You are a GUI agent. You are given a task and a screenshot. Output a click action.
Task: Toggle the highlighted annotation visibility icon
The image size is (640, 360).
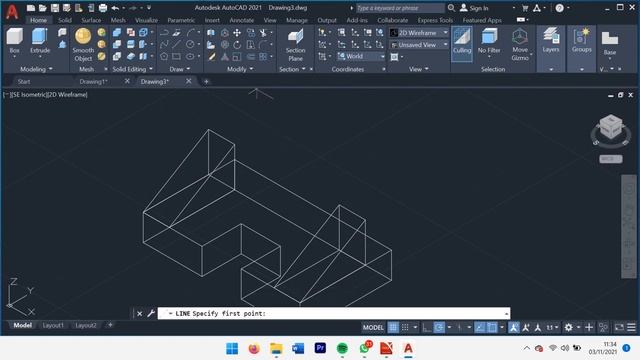(x=513, y=327)
